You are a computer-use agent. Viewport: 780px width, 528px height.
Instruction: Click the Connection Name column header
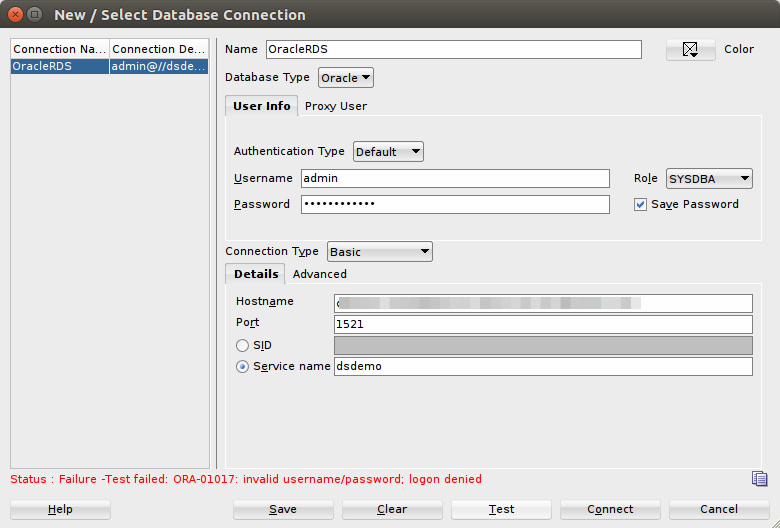(60, 49)
